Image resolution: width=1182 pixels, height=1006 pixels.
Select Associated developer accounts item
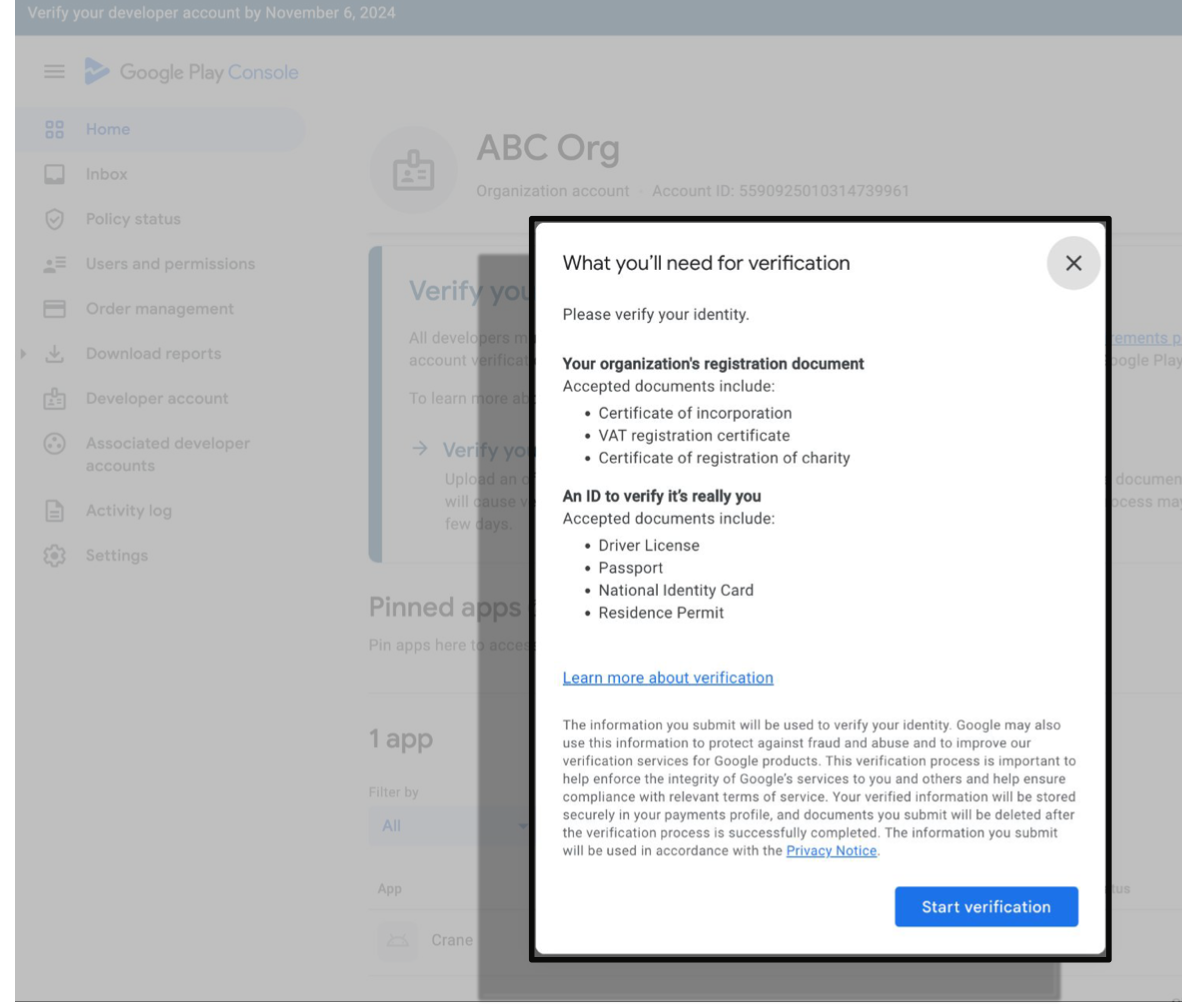(x=167, y=454)
